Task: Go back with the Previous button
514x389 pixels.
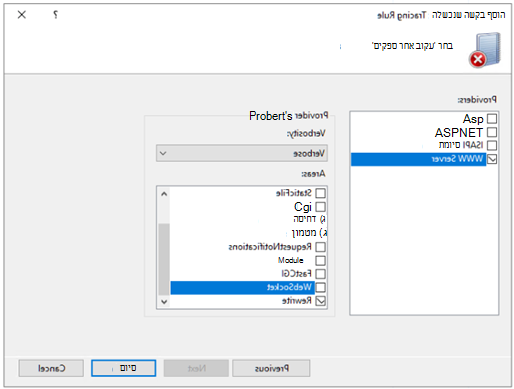Action: (271, 368)
